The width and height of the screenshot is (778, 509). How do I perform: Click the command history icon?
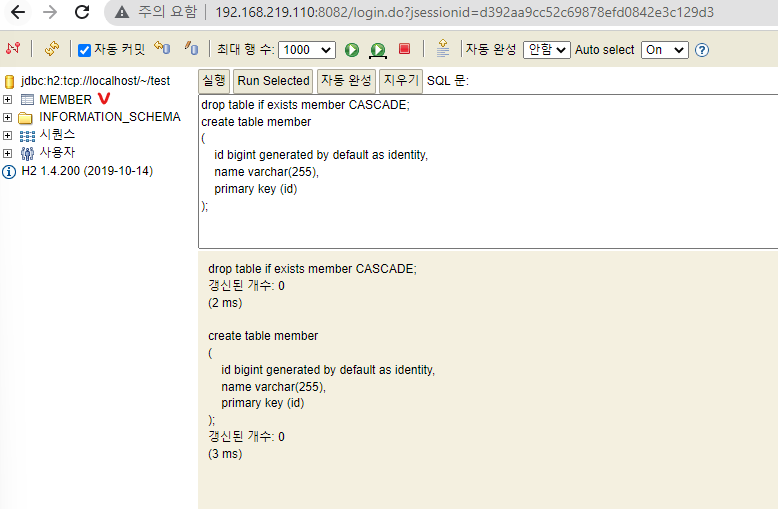point(443,49)
